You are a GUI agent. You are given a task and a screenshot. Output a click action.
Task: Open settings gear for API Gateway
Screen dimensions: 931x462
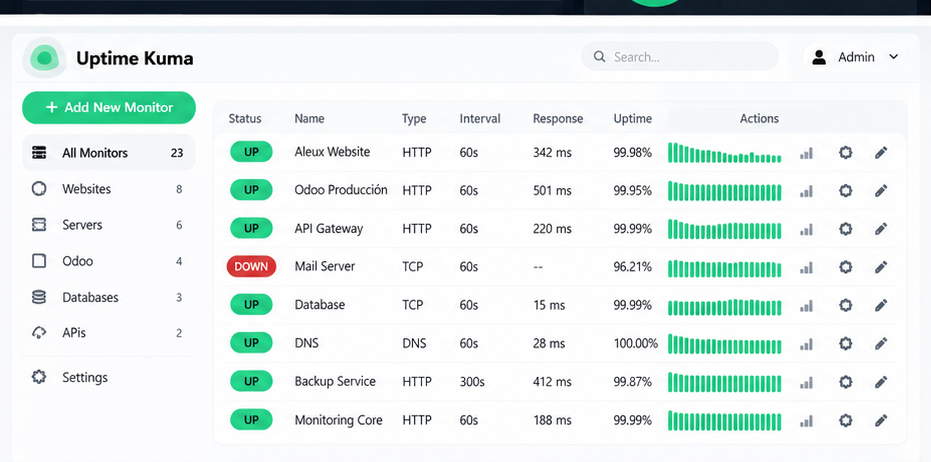[846, 229]
